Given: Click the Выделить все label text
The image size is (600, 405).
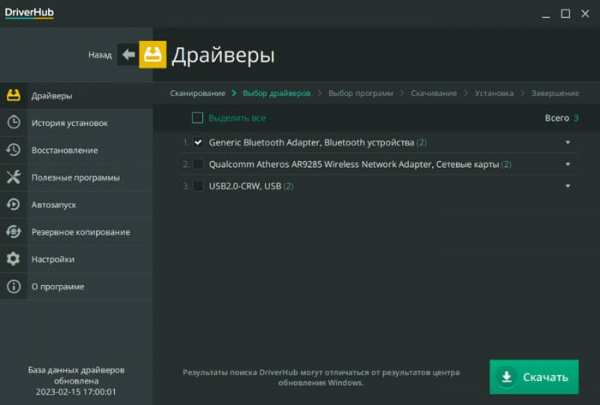Looking at the screenshot, I should [x=237, y=118].
